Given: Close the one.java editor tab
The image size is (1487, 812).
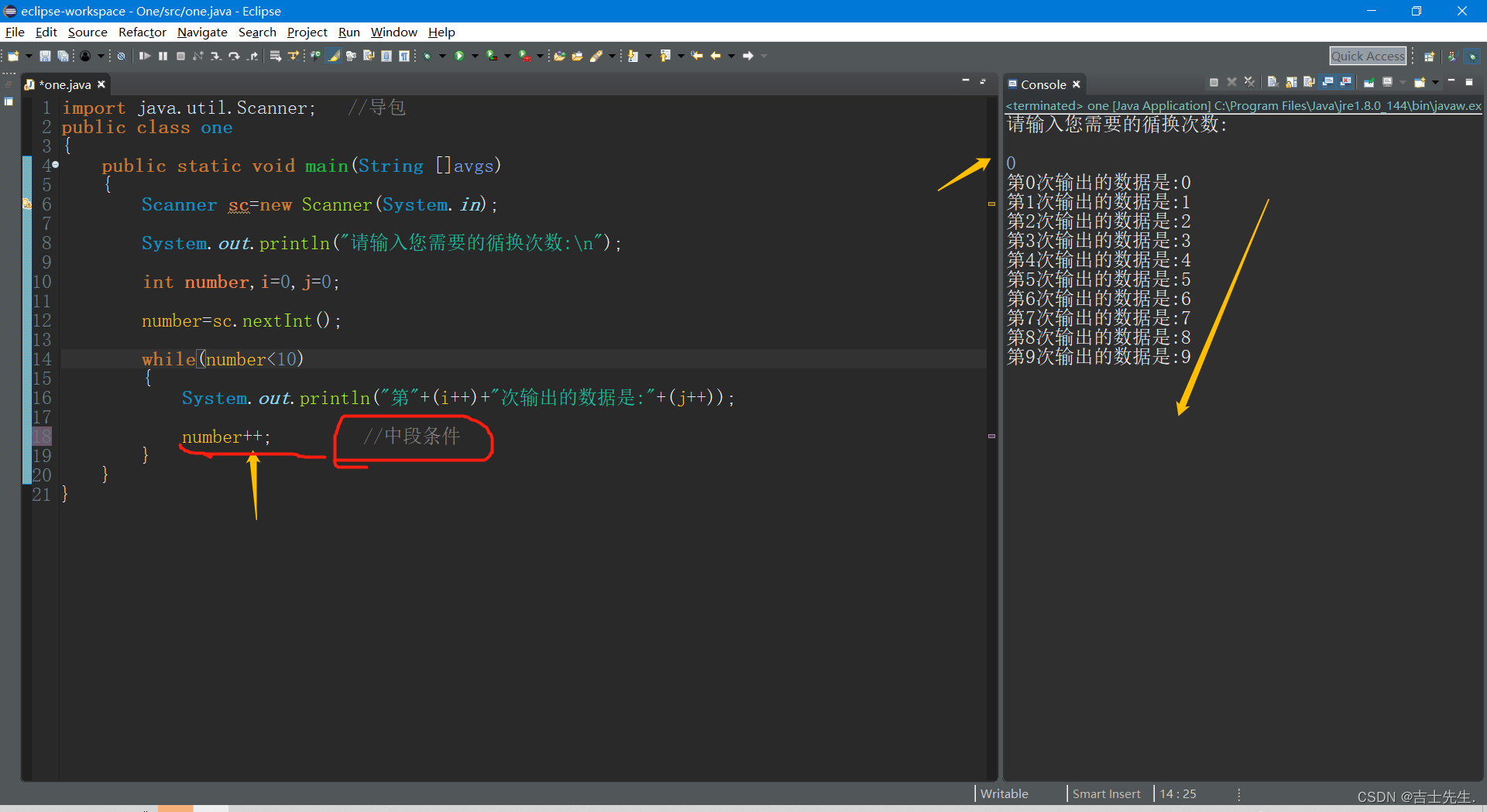Looking at the screenshot, I should 101,84.
